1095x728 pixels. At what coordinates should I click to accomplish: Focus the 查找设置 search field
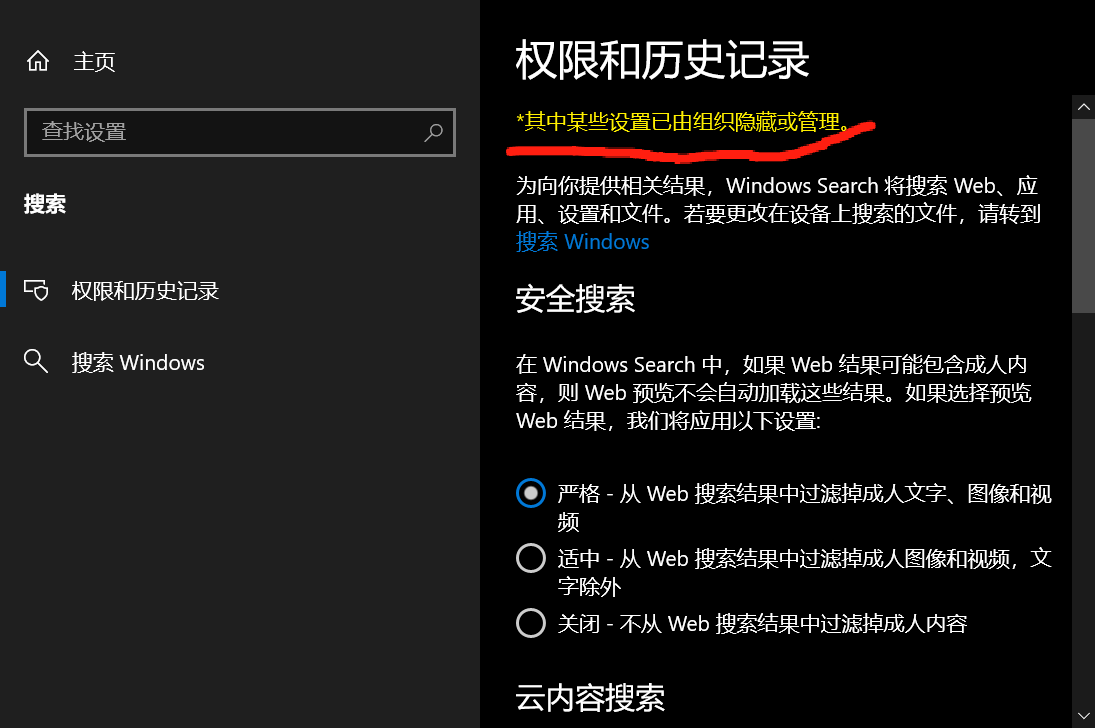tap(240, 132)
